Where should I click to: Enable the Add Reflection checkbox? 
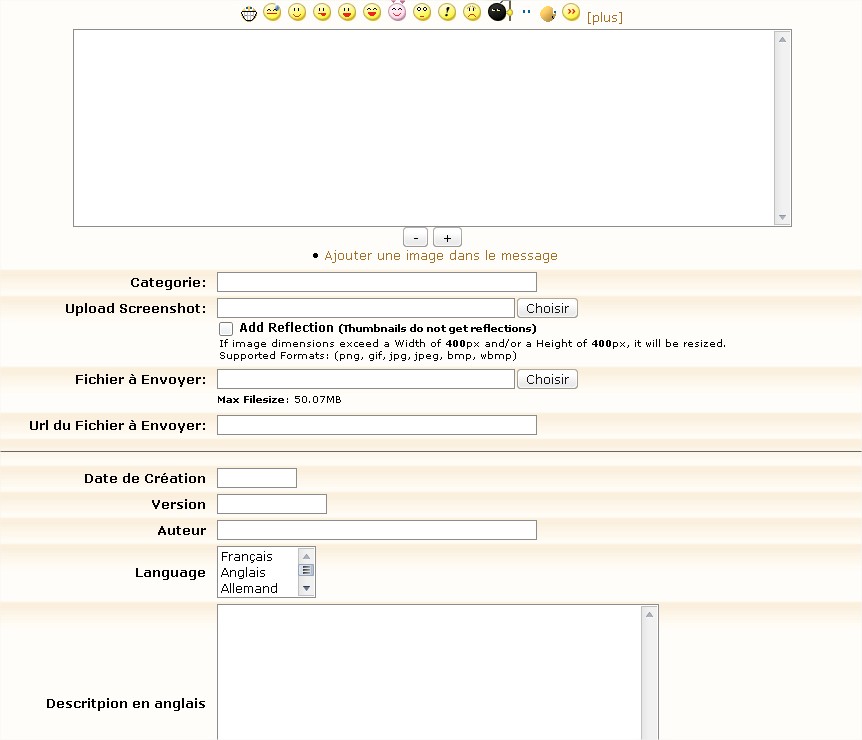226,329
